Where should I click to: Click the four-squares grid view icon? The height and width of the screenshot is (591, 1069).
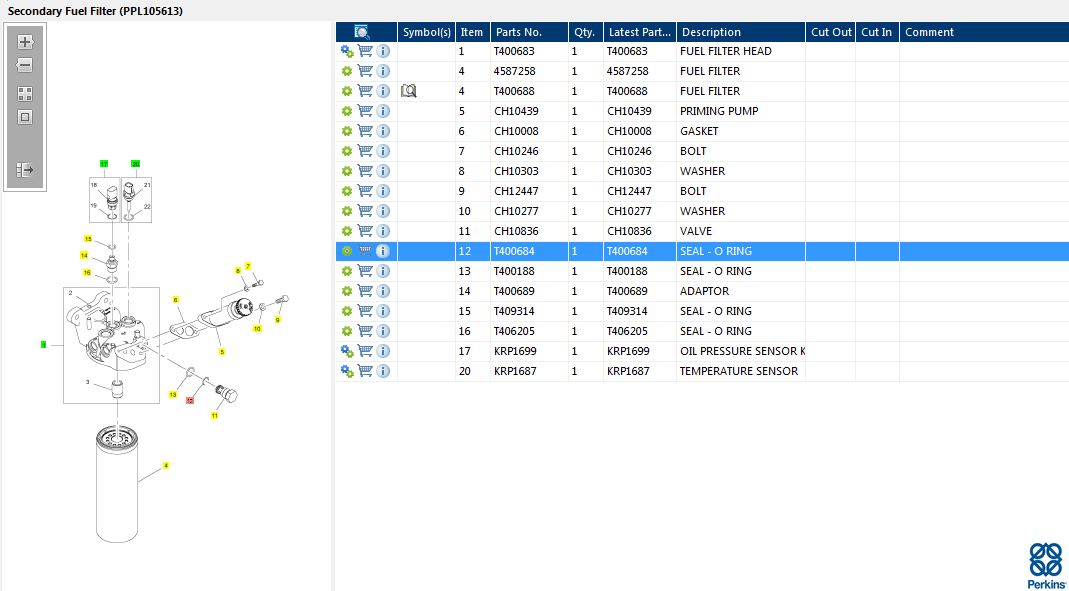coord(25,94)
